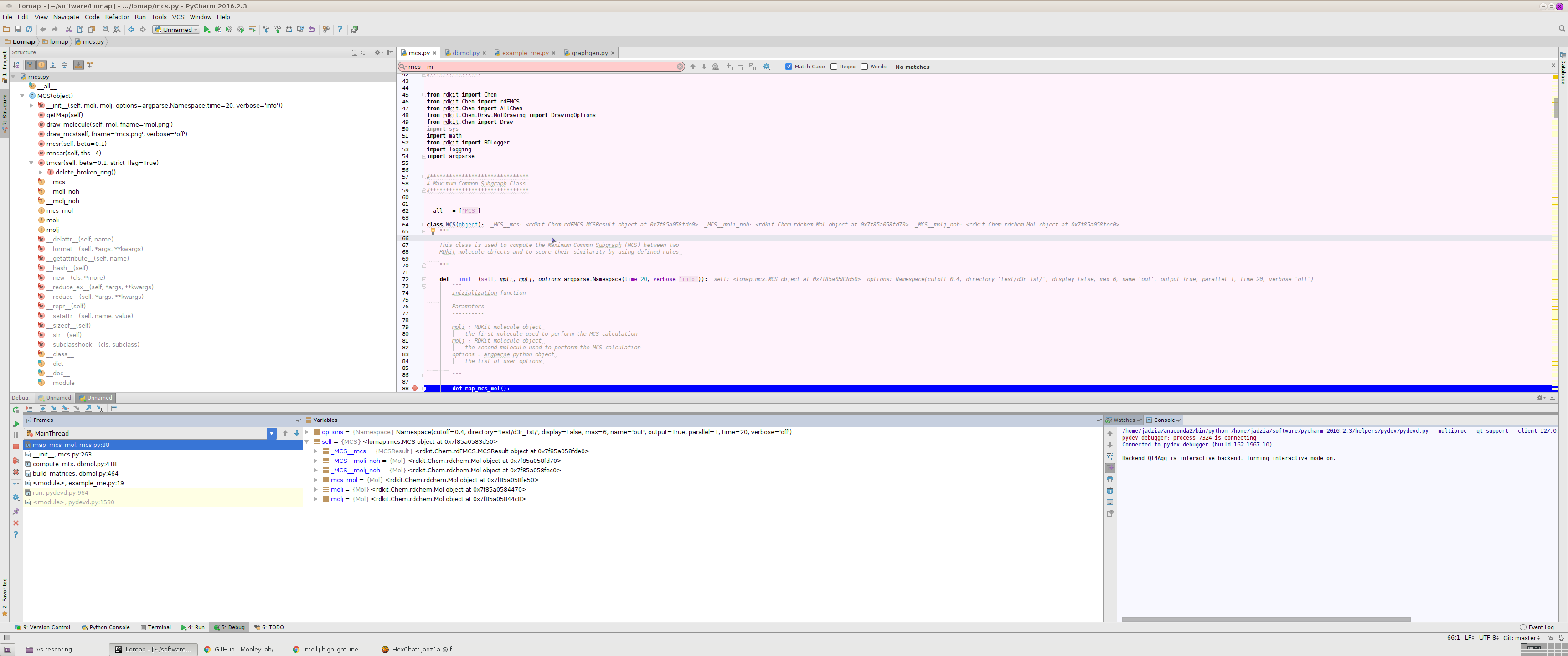Open HexChat from the taskbar
Screen dimensions: 1568x656
click(419, 649)
